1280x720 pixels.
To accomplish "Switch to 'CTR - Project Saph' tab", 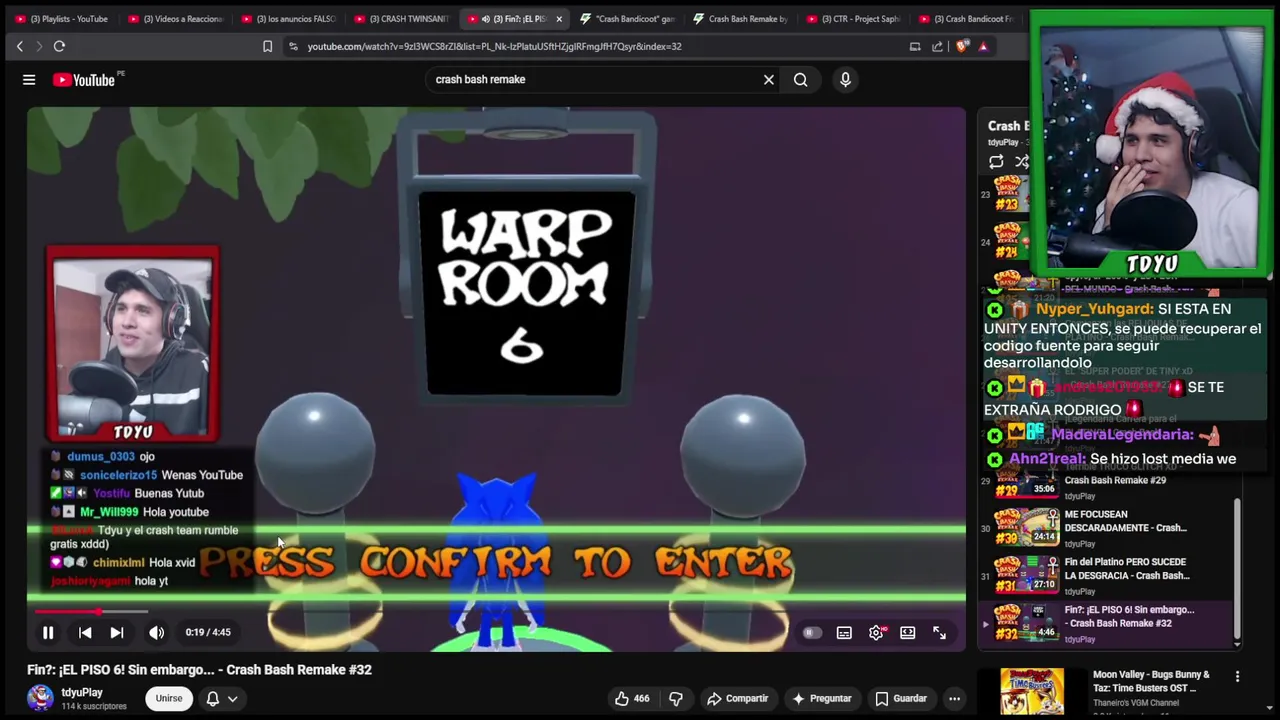I will (853, 19).
